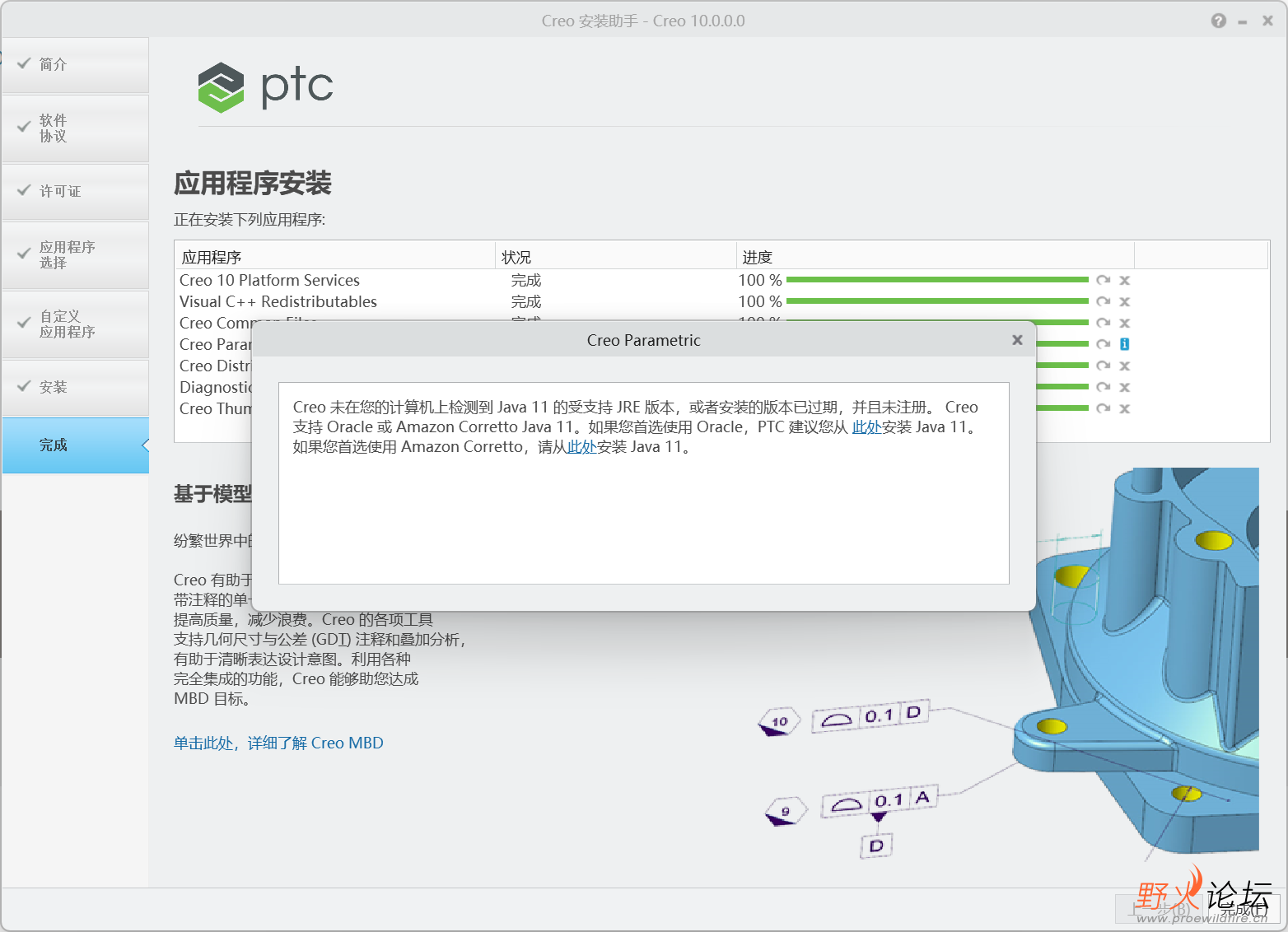Open link 单击此处，详细了解 Creo MBD
Screen dimensions: 1288x932
tap(278, 743)
